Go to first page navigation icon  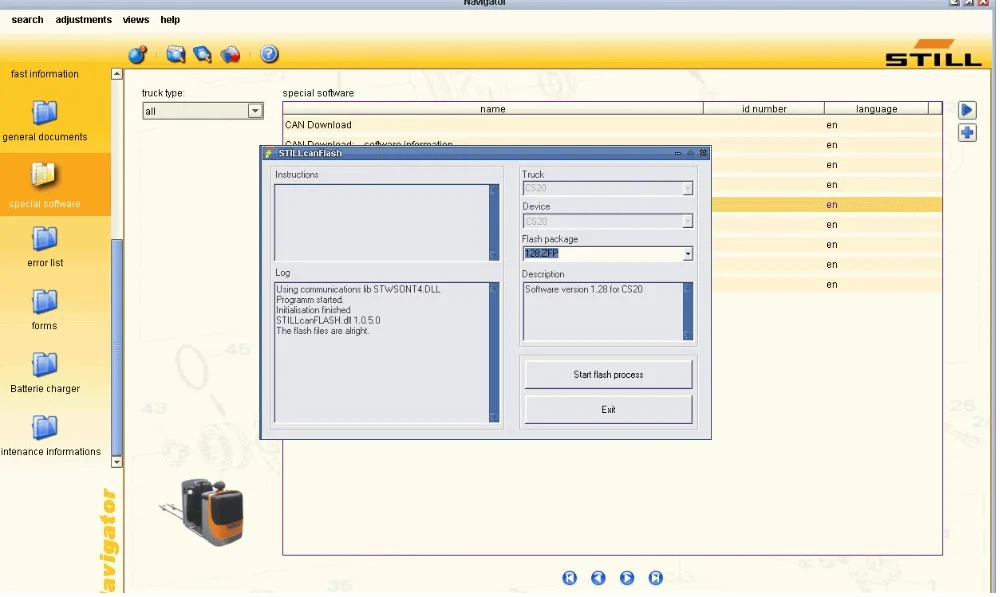coord(570,578)
